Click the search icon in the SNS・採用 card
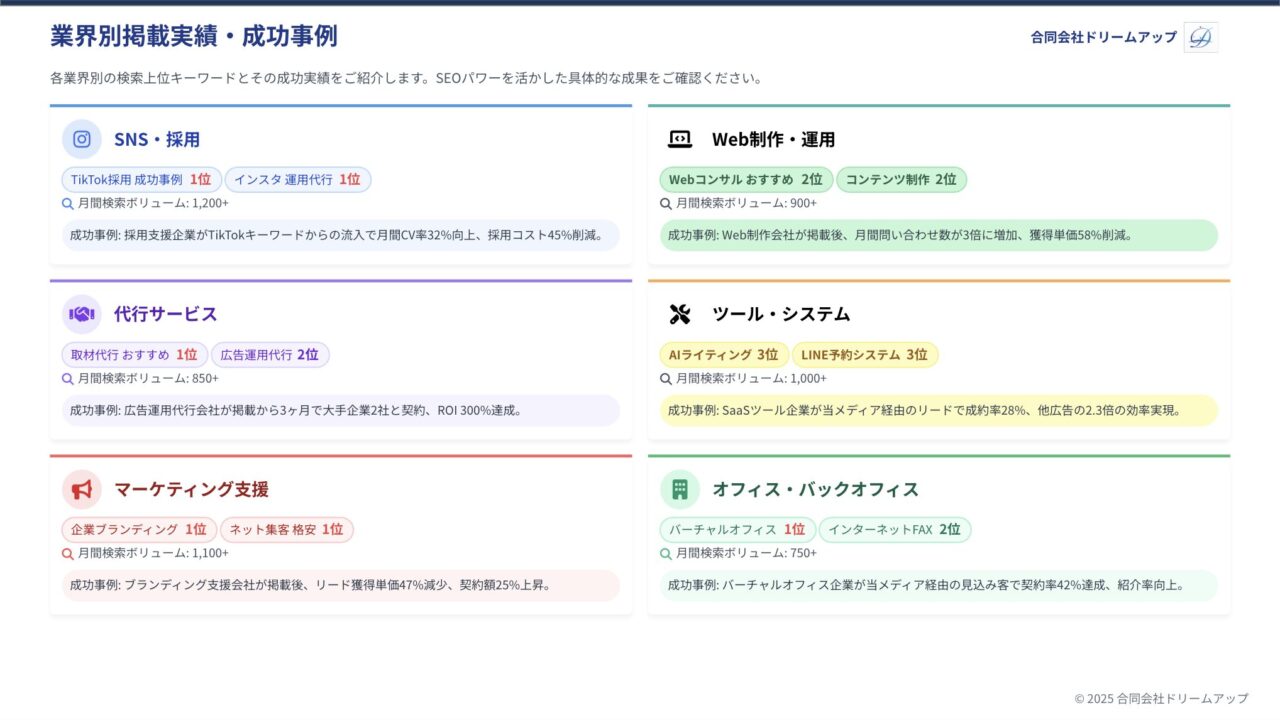The height and width of the screenshot is (720, 1280). click(x=68, y=203)
